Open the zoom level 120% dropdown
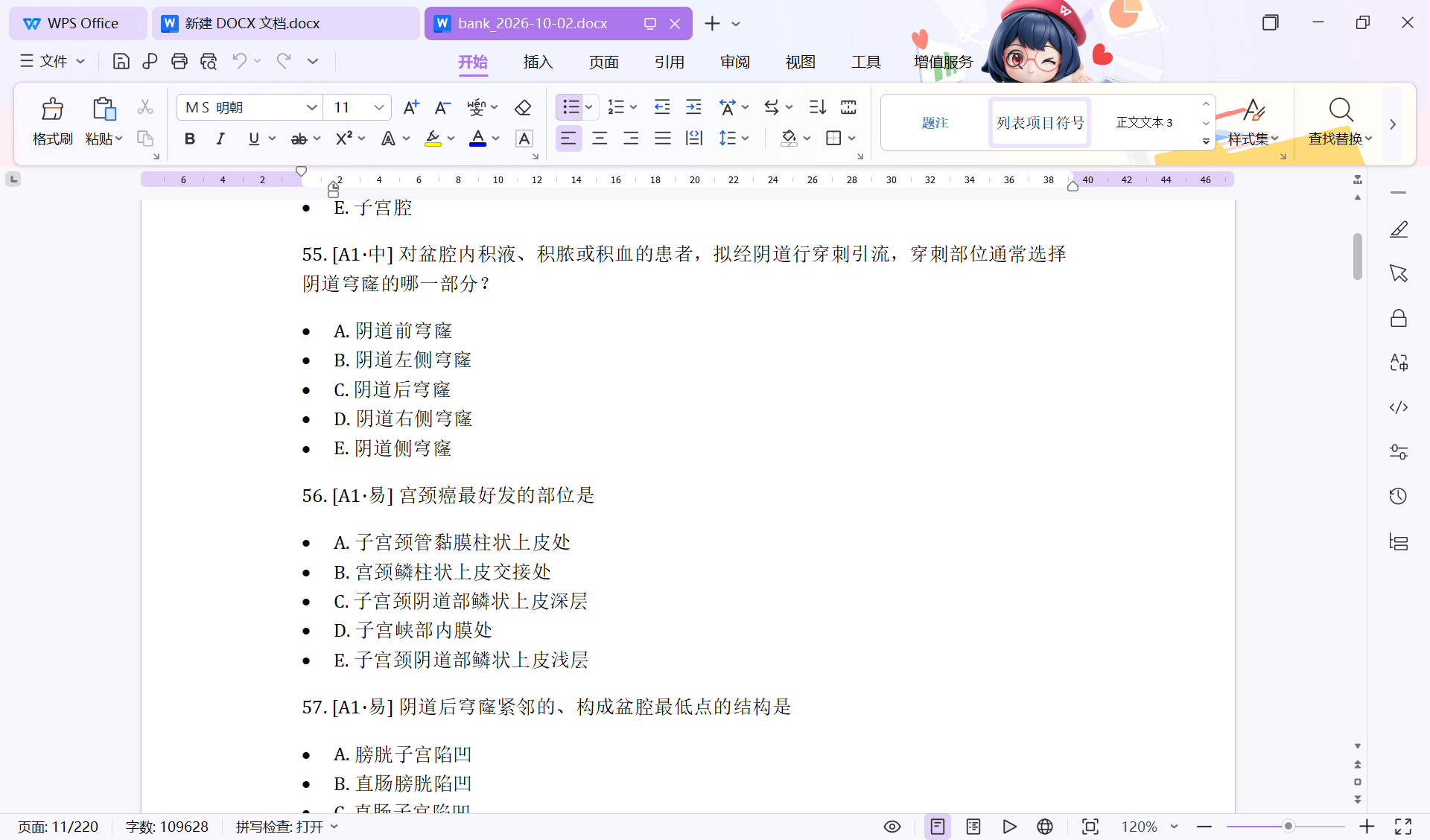 click(x=1174, y=827)
